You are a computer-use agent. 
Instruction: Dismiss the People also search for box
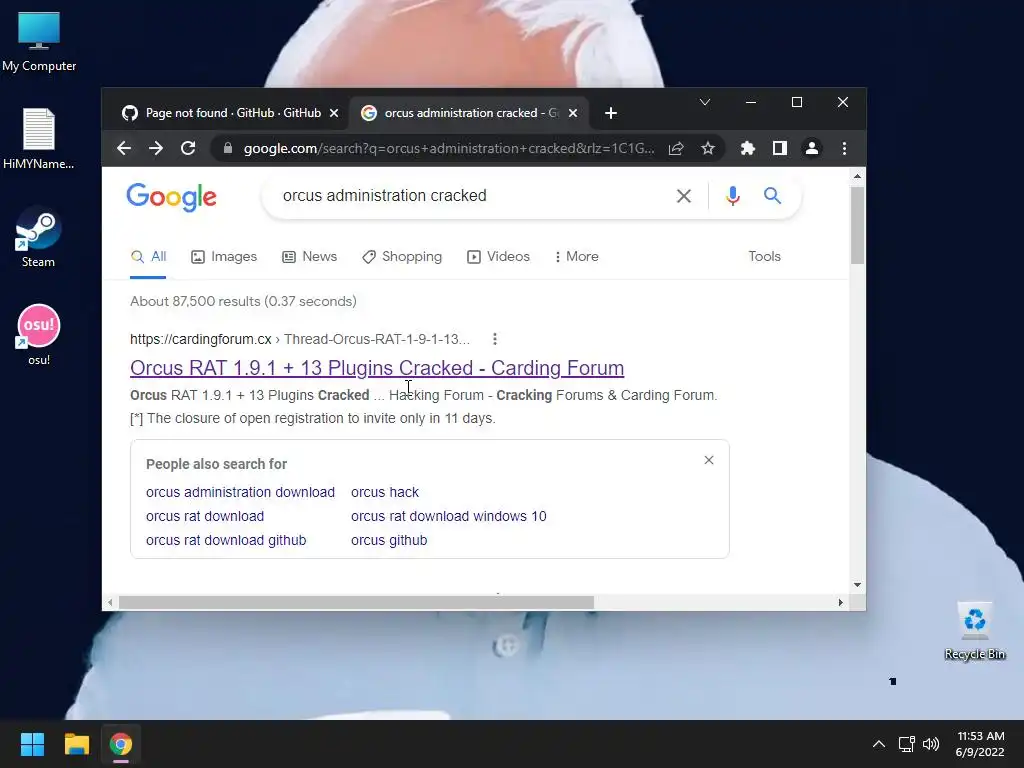point(709,460)
